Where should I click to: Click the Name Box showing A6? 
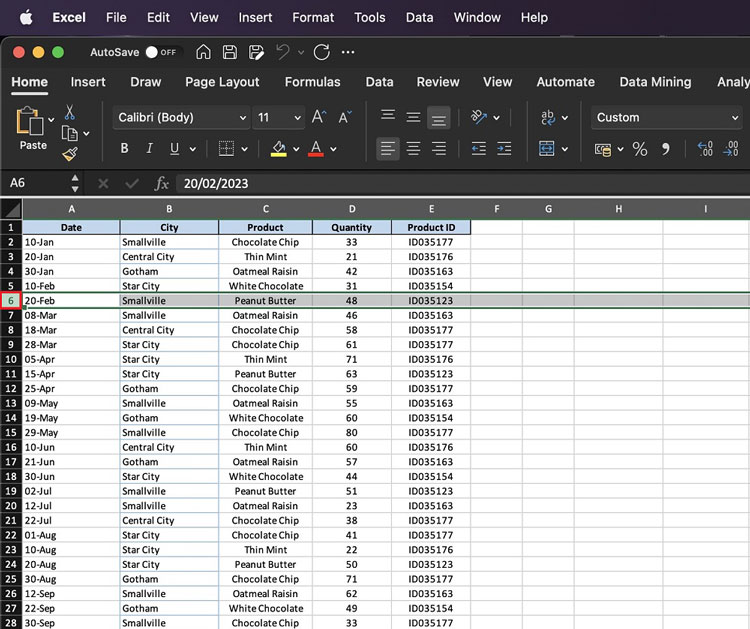(39, 183)
